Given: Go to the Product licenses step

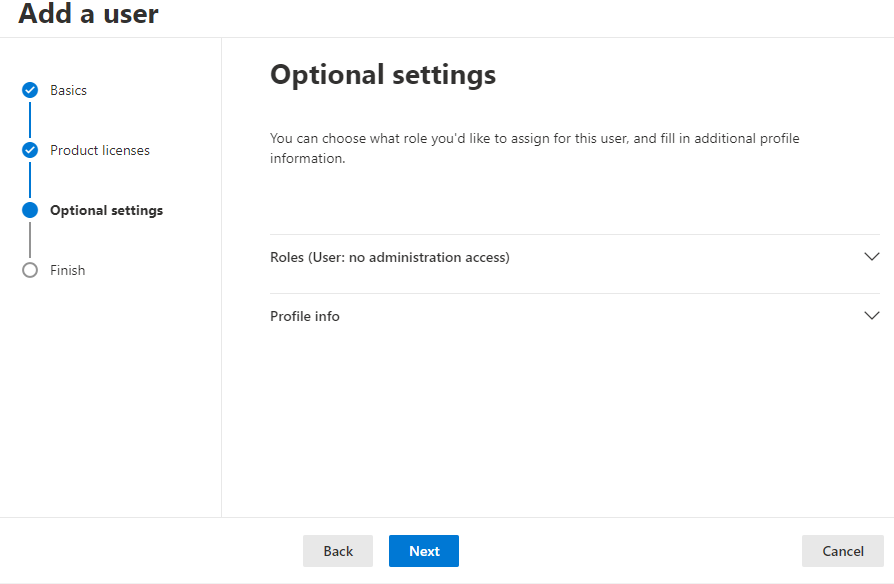Looking at the screenshot, I should 100,150.
